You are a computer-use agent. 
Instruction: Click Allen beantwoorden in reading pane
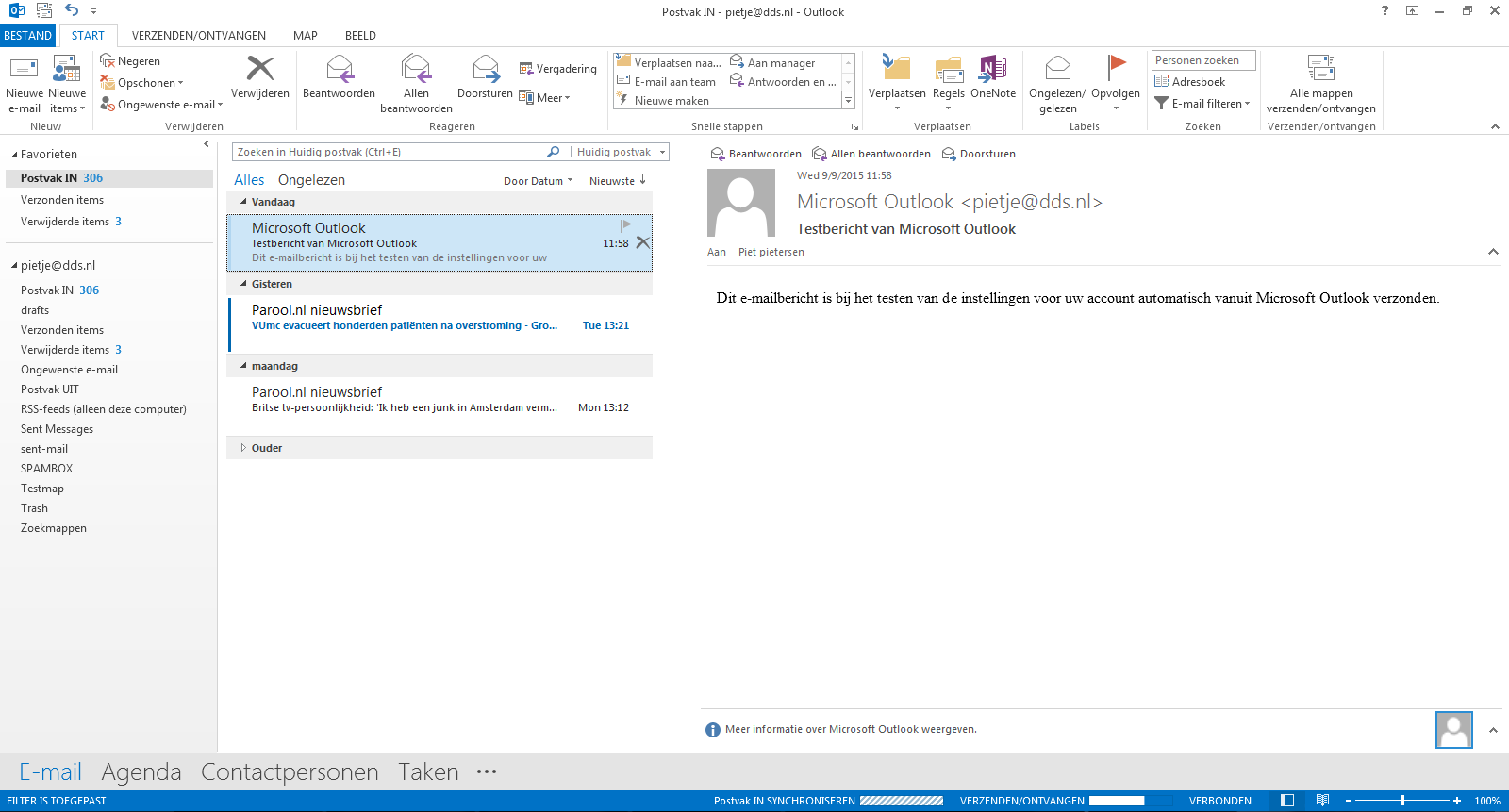[871, 154]
